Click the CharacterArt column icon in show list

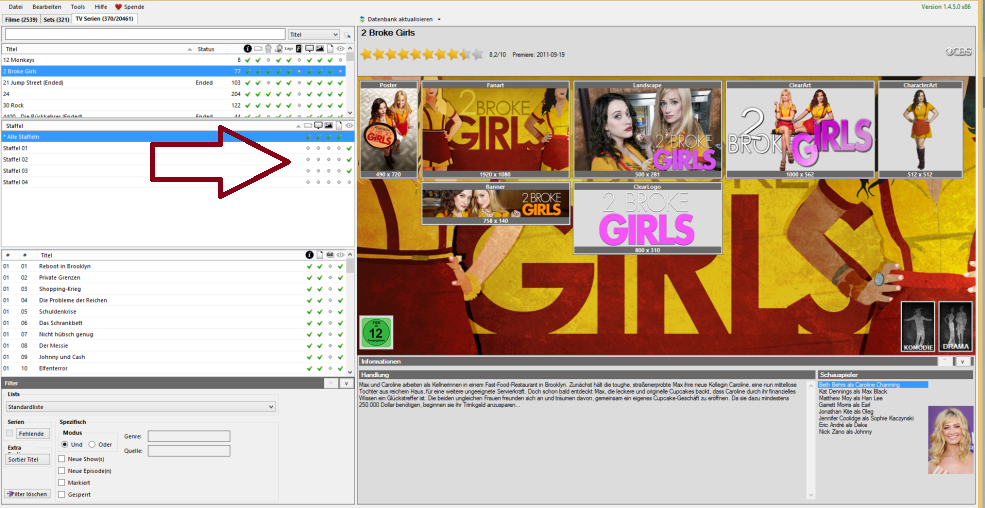(x=268, y=48)
